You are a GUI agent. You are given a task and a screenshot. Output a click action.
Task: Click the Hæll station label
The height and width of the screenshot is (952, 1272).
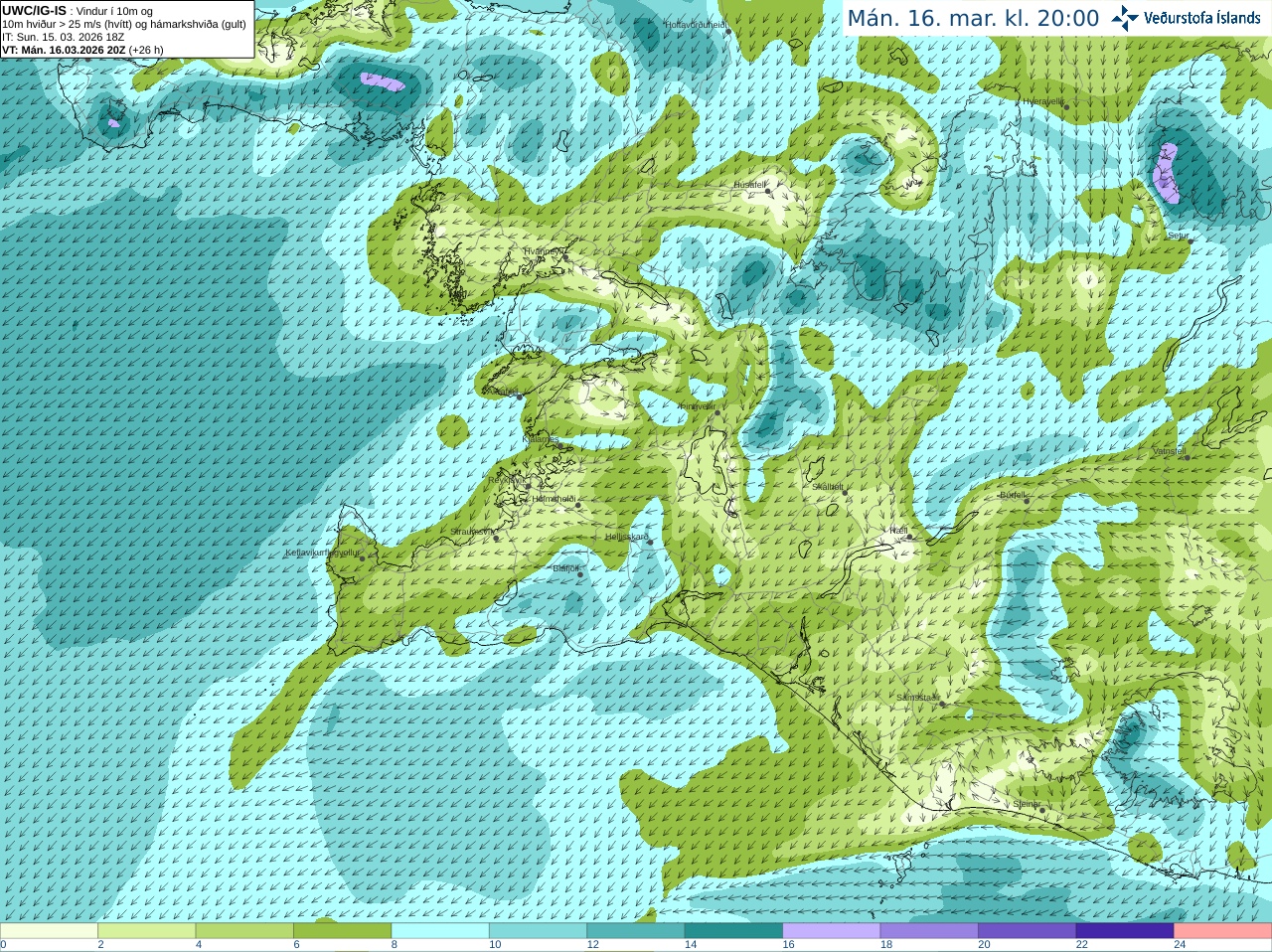tap(897, 531)
